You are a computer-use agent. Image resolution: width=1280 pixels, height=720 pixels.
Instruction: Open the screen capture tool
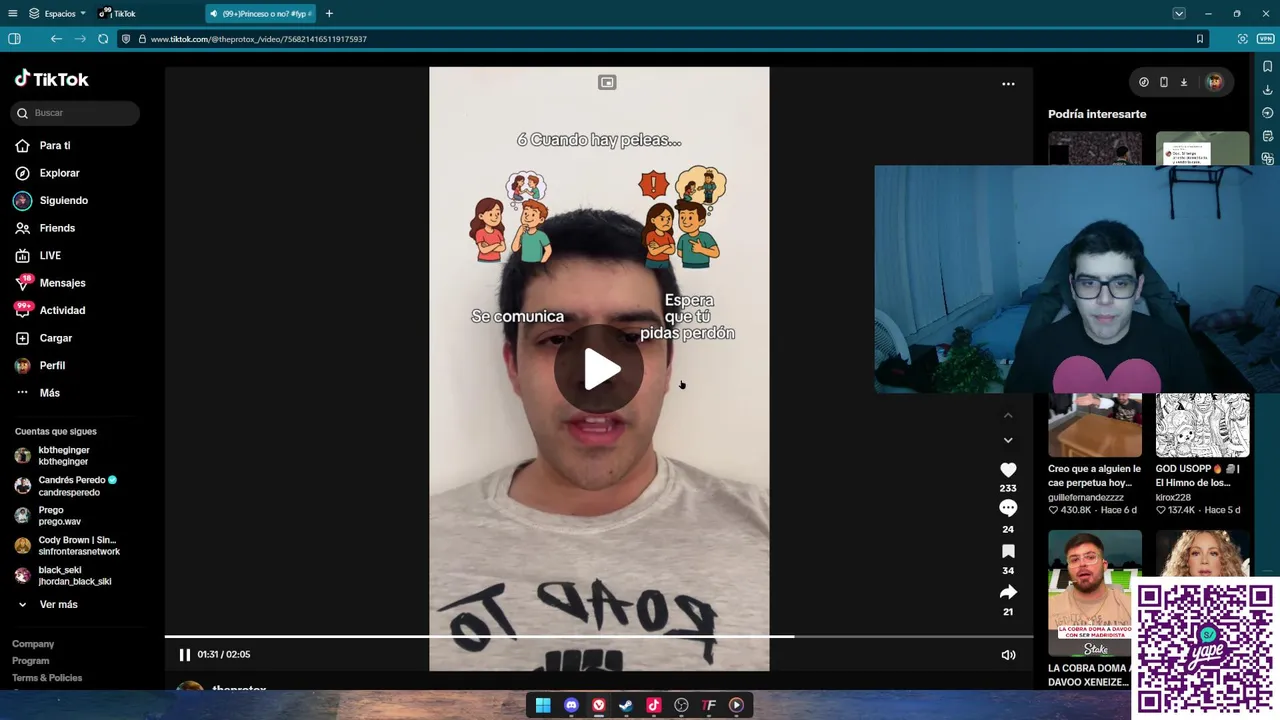click(1243, 39)
